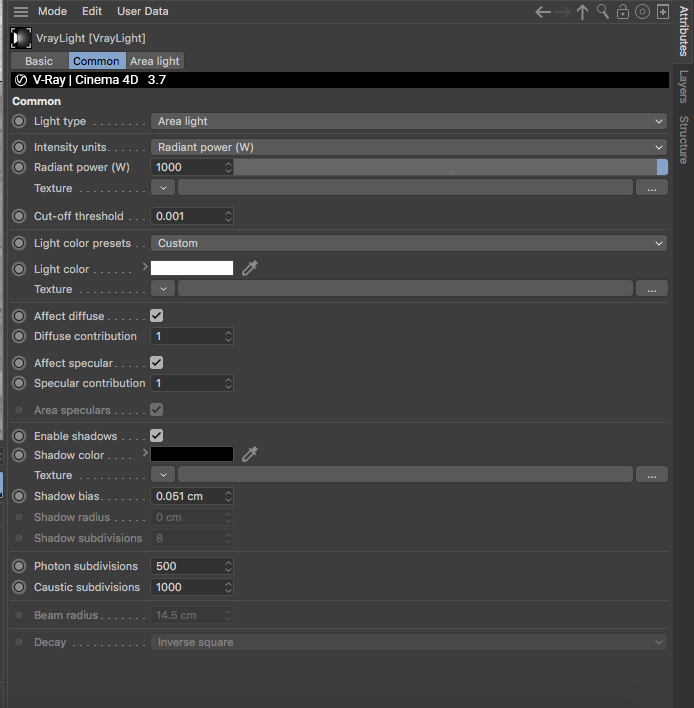694x708 pixels.
Task: Toggle animation dot for Light color presets
Action: pyautogui.click(x=19, y=243)
